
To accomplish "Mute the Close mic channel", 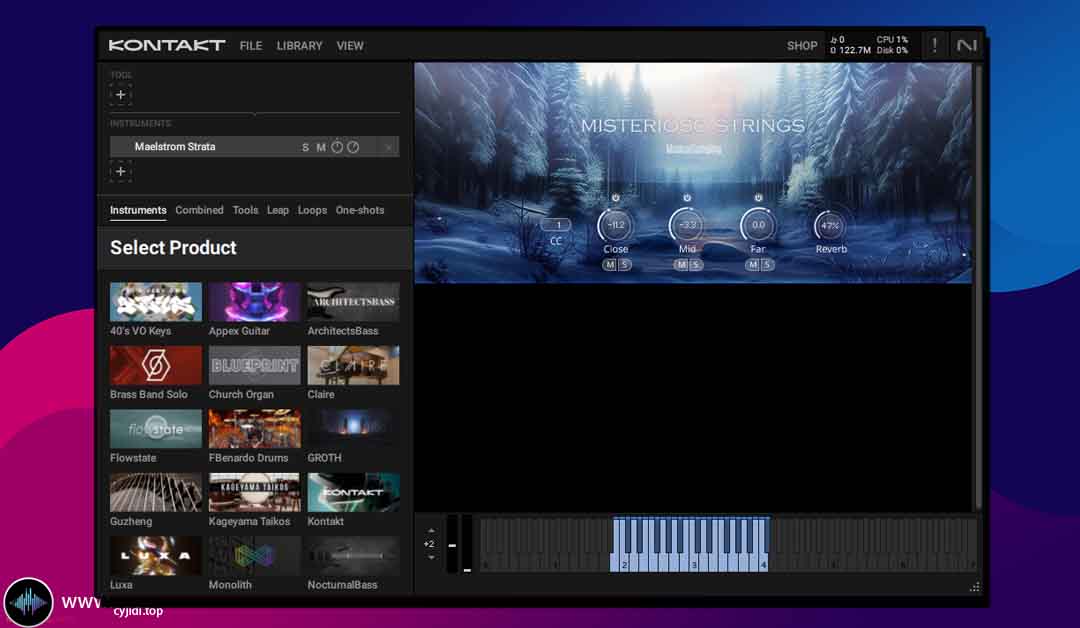I will (x=610, y=265).
